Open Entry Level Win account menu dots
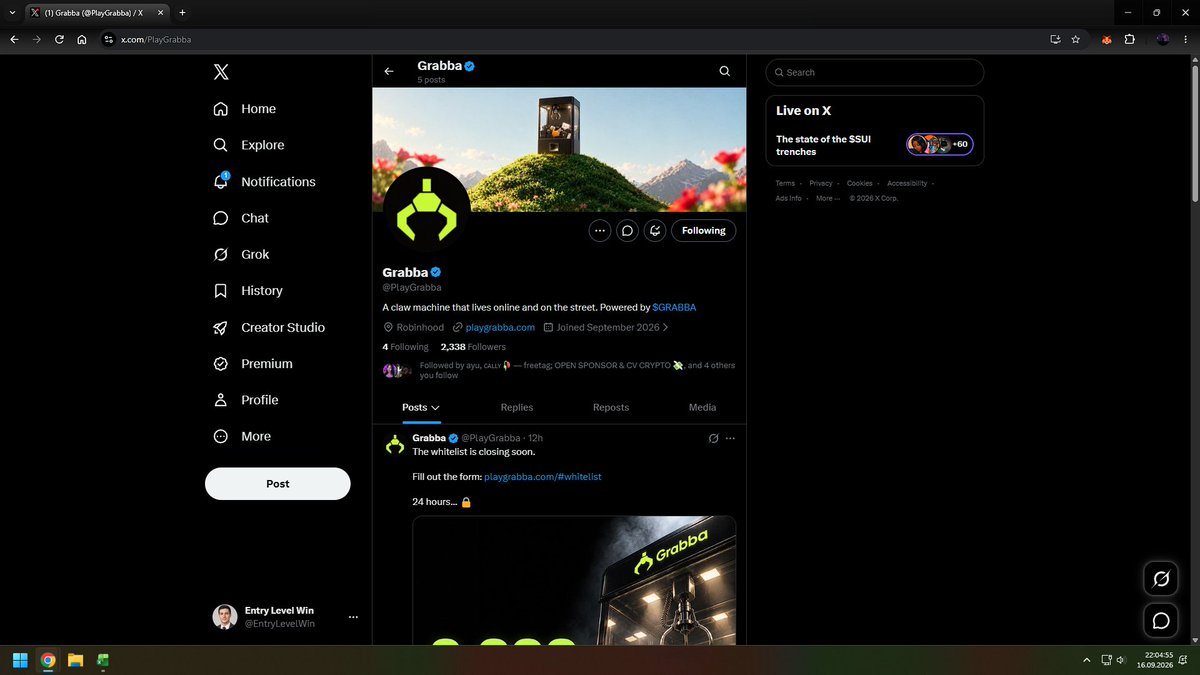This screenshot has width=1200, height=675. coord(353,617)
